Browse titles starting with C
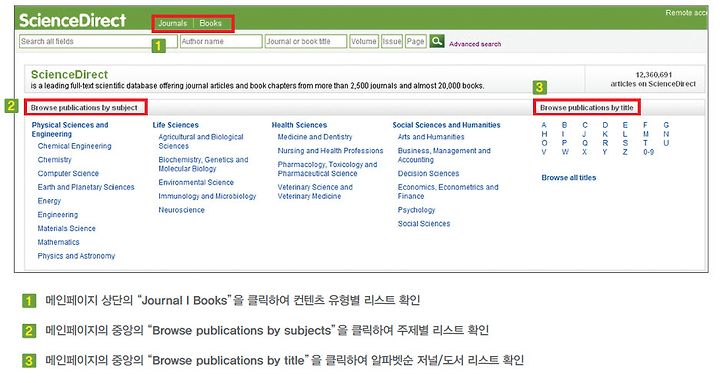This screenshot has width=720, height=383. [585, 125]
